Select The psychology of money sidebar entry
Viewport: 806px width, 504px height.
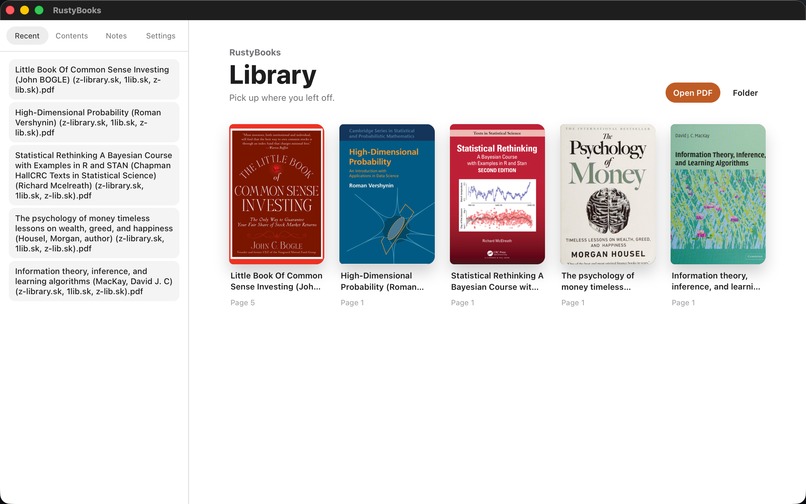pyautogui.click(x=94, y=233)
